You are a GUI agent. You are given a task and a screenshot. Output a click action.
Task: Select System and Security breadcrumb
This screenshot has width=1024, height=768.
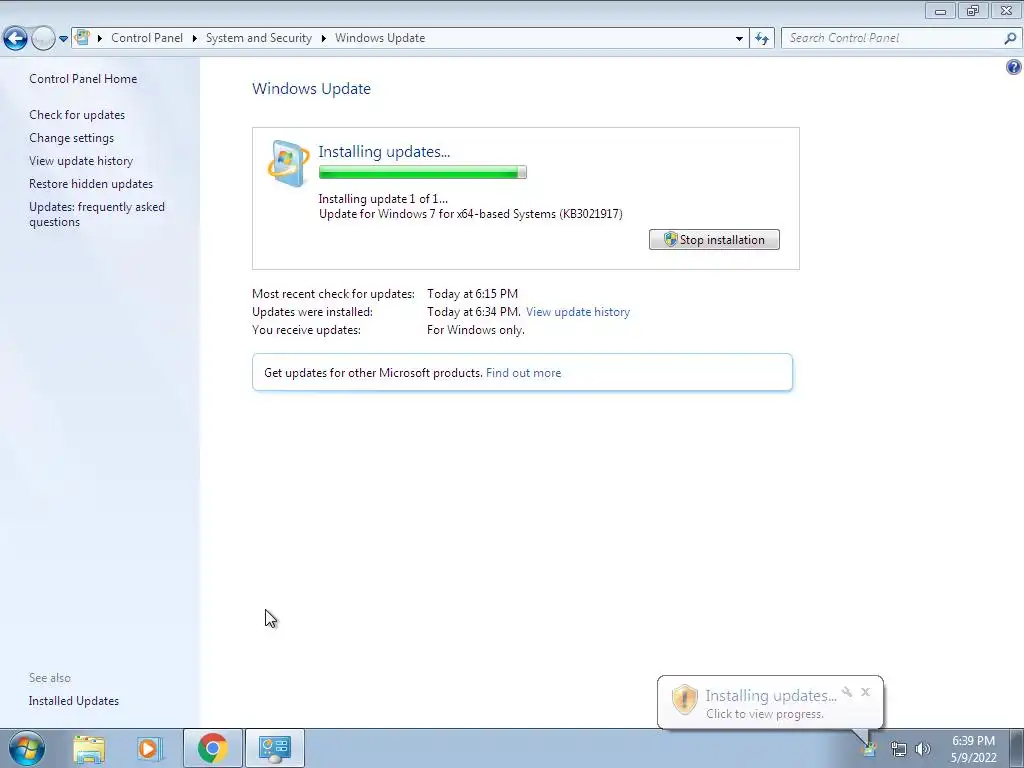pos(259,38)
